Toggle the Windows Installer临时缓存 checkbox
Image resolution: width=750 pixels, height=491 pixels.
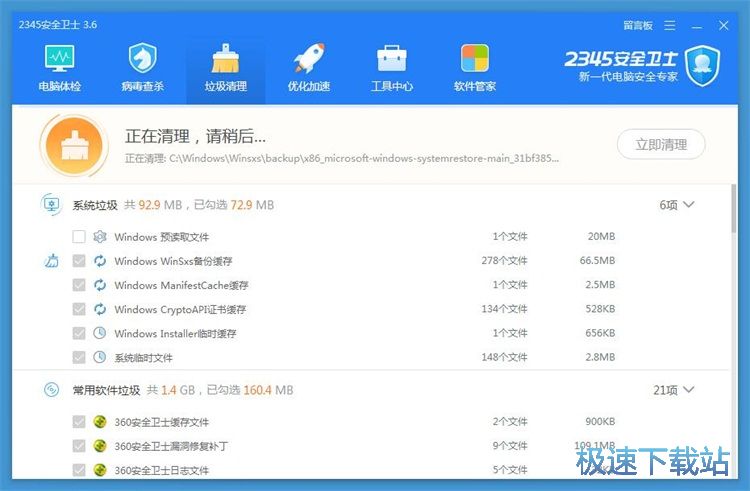(79, 333)
